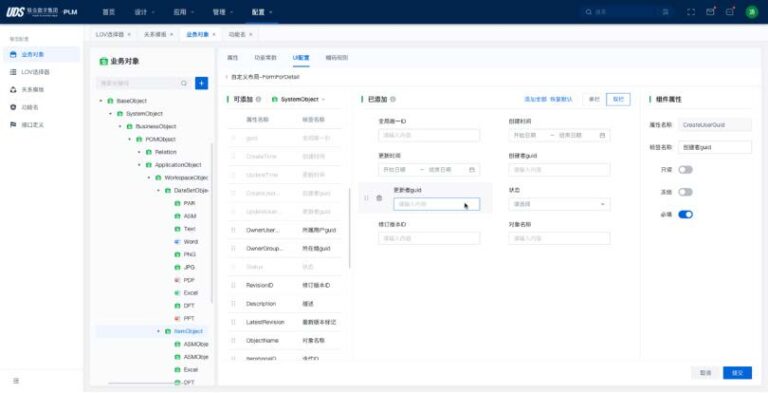Click the UDS logo in the header
This screenshot has height=393, width=768.
coord(15,12)
